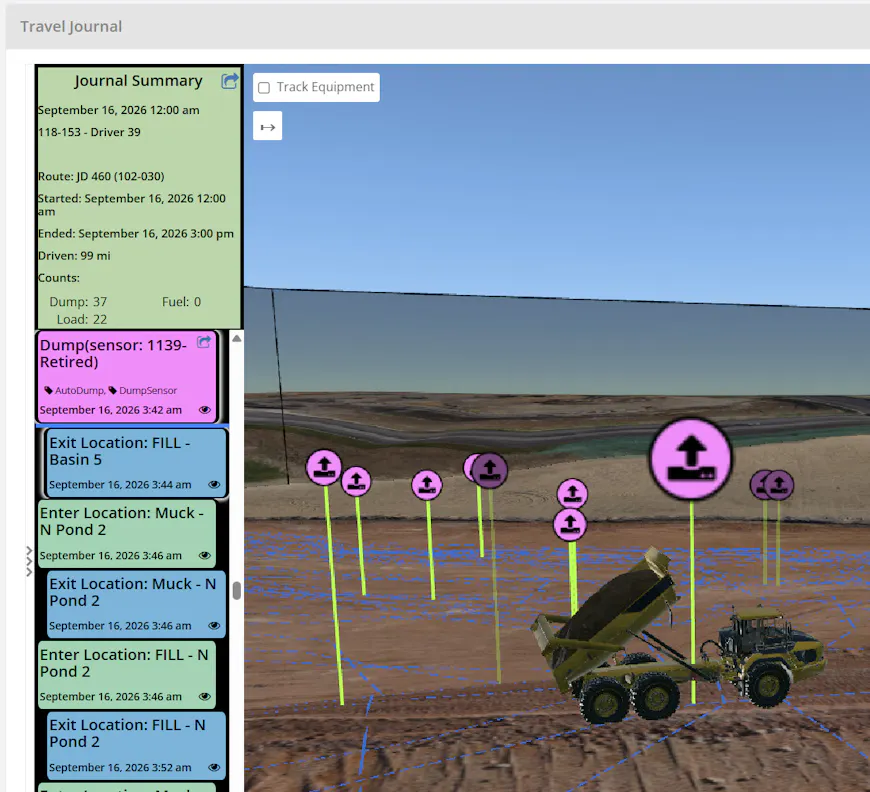Click the dump marker third from left
Viewport: 870px width, 792px height.
427,486
